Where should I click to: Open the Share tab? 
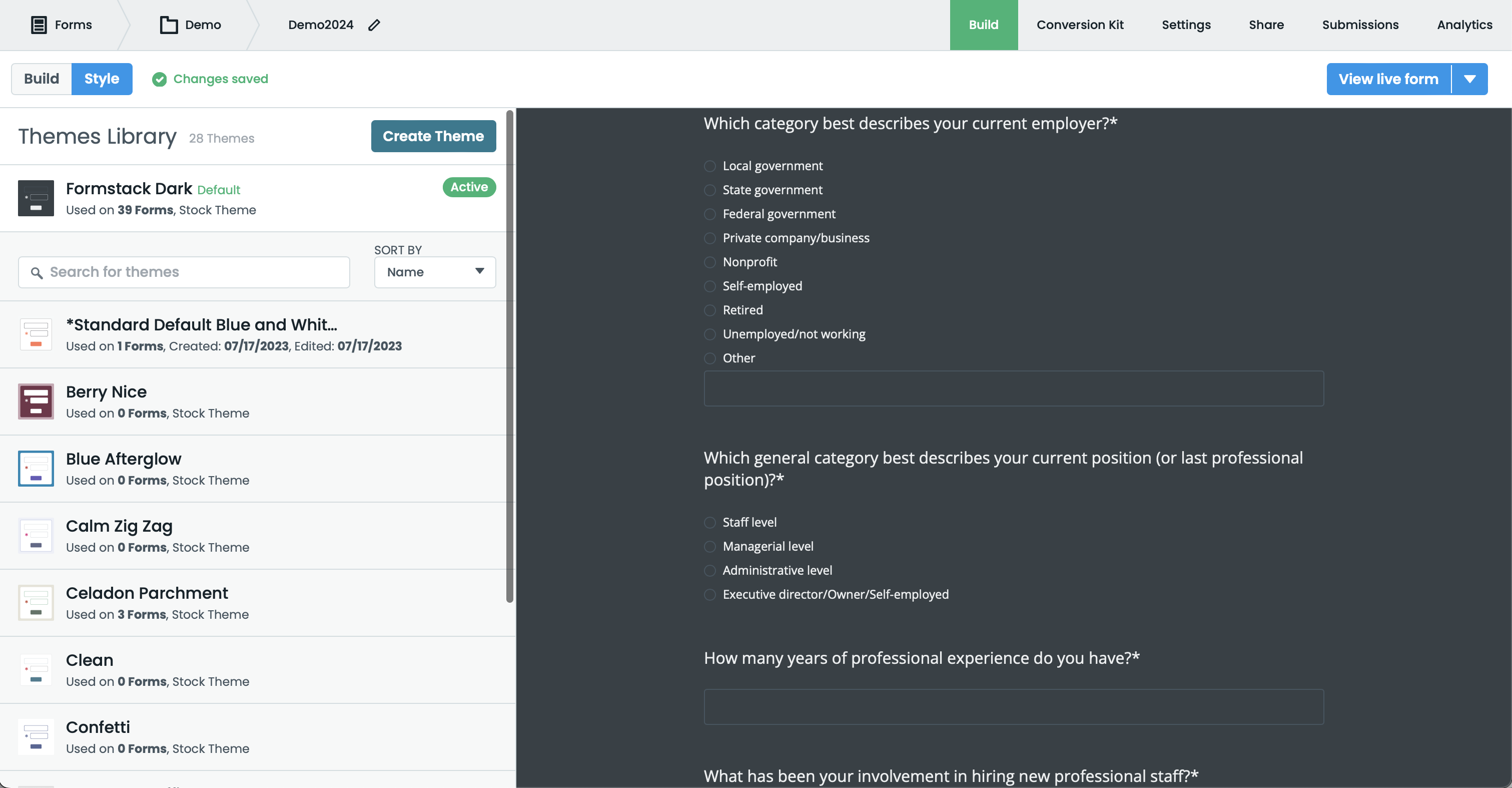[1266, 25]
